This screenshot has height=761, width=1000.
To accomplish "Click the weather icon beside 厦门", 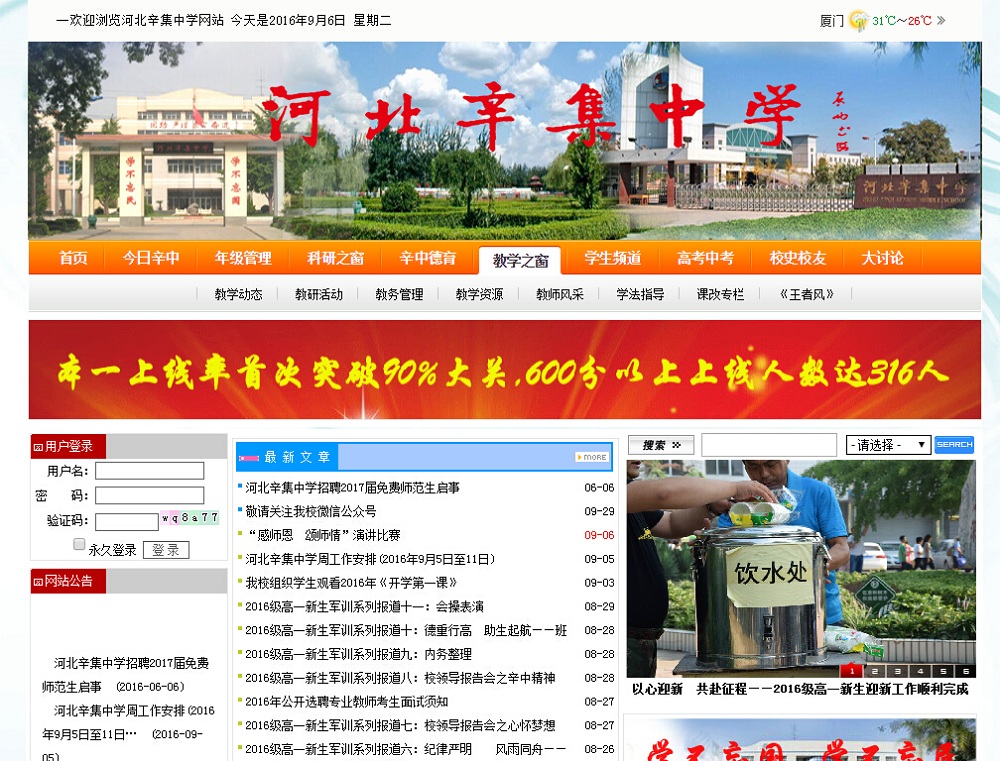I will click(858, 20).
